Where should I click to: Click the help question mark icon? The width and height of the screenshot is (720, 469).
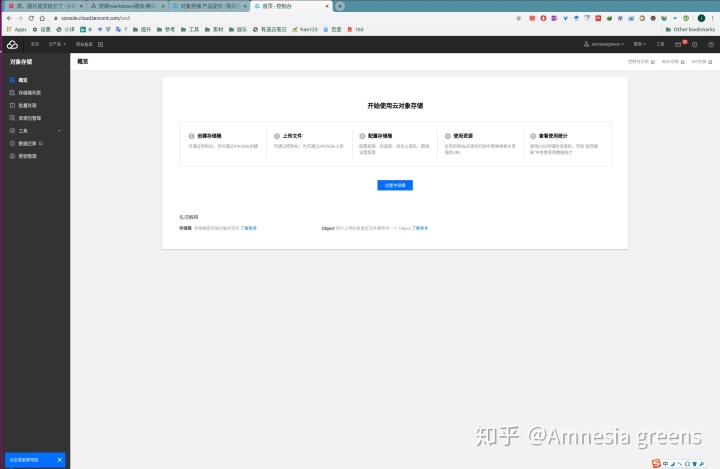tap(711, 45)
